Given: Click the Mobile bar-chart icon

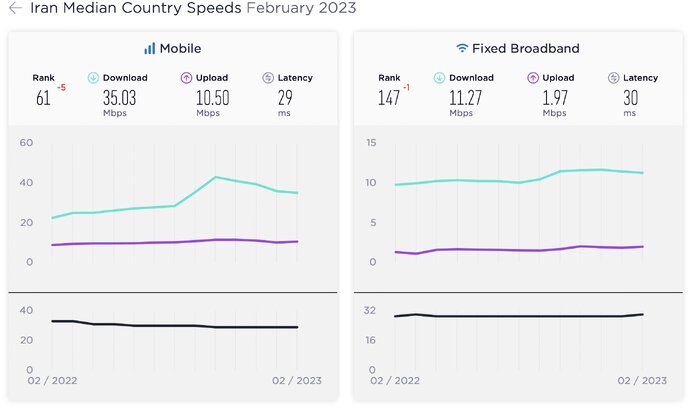Looking at the screenshot, I should 149,48.
